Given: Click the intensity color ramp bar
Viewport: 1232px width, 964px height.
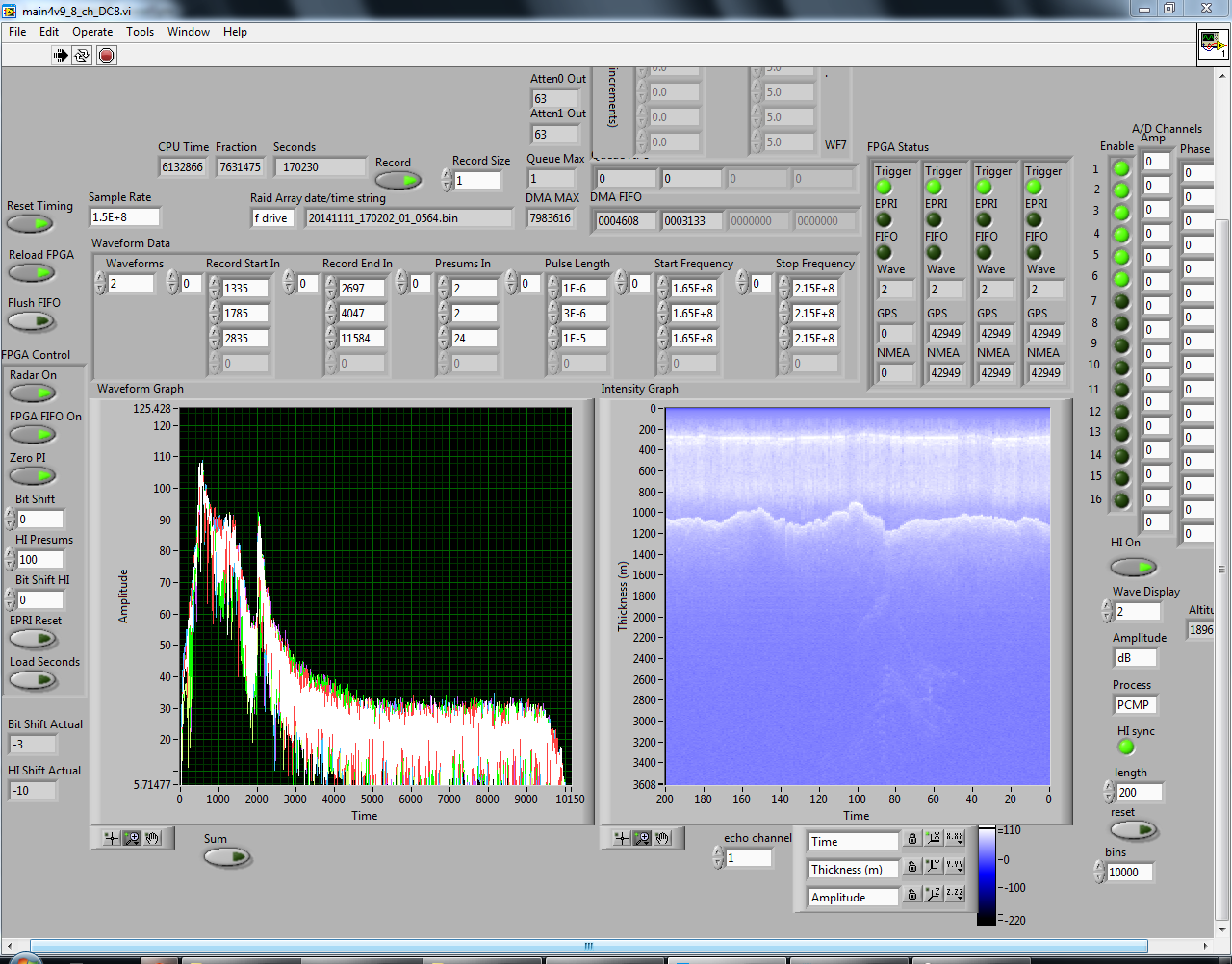Looking at the screenshot, I should pos(987,875).
